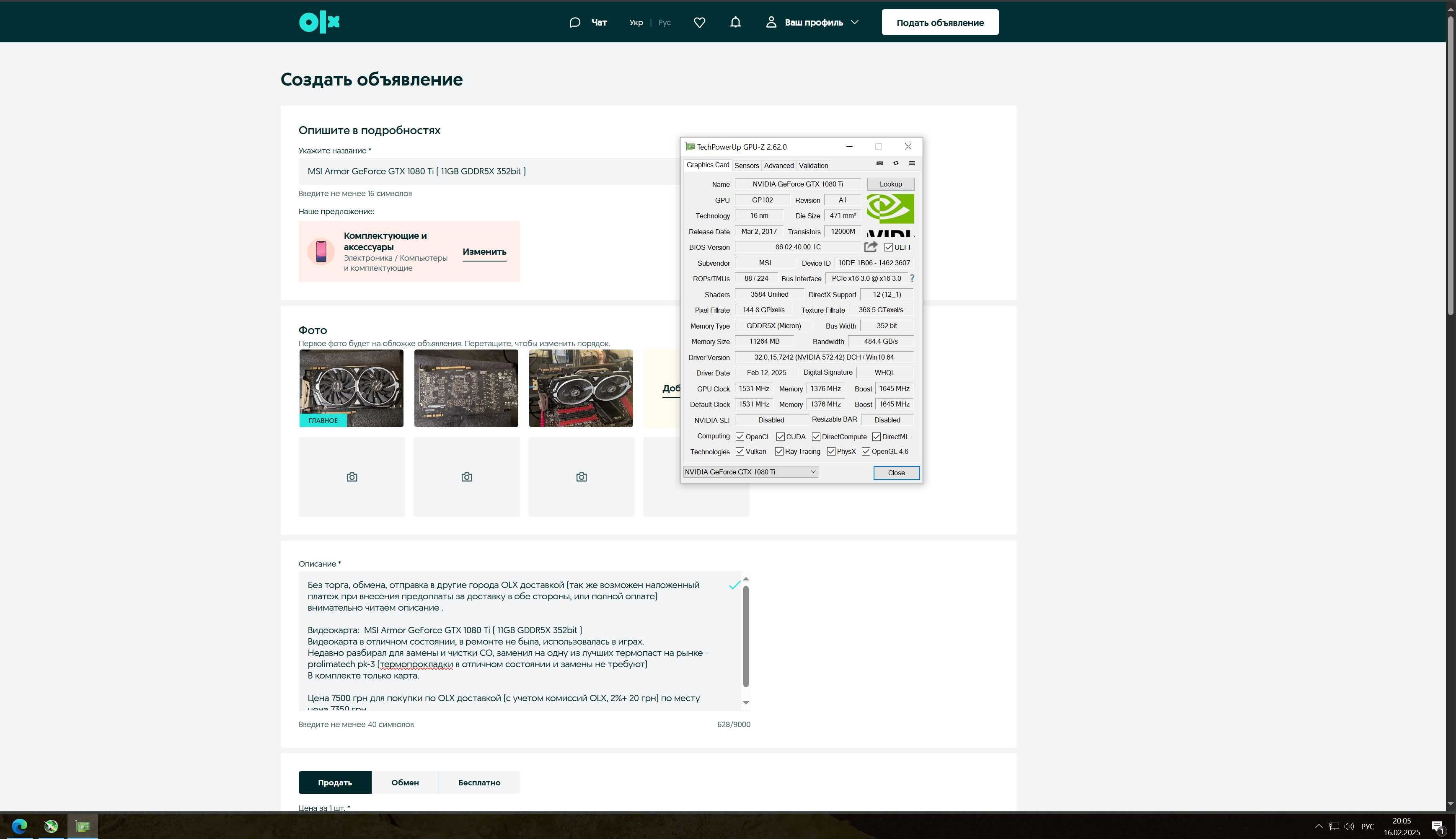Open the GPU-Z hamburger menu icon
1456x839 pixels.
912,163
